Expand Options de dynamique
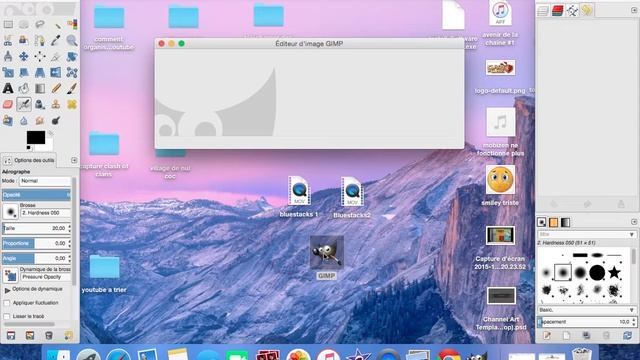The height and width of the screenshot is (360, 640). pos(7,290)
